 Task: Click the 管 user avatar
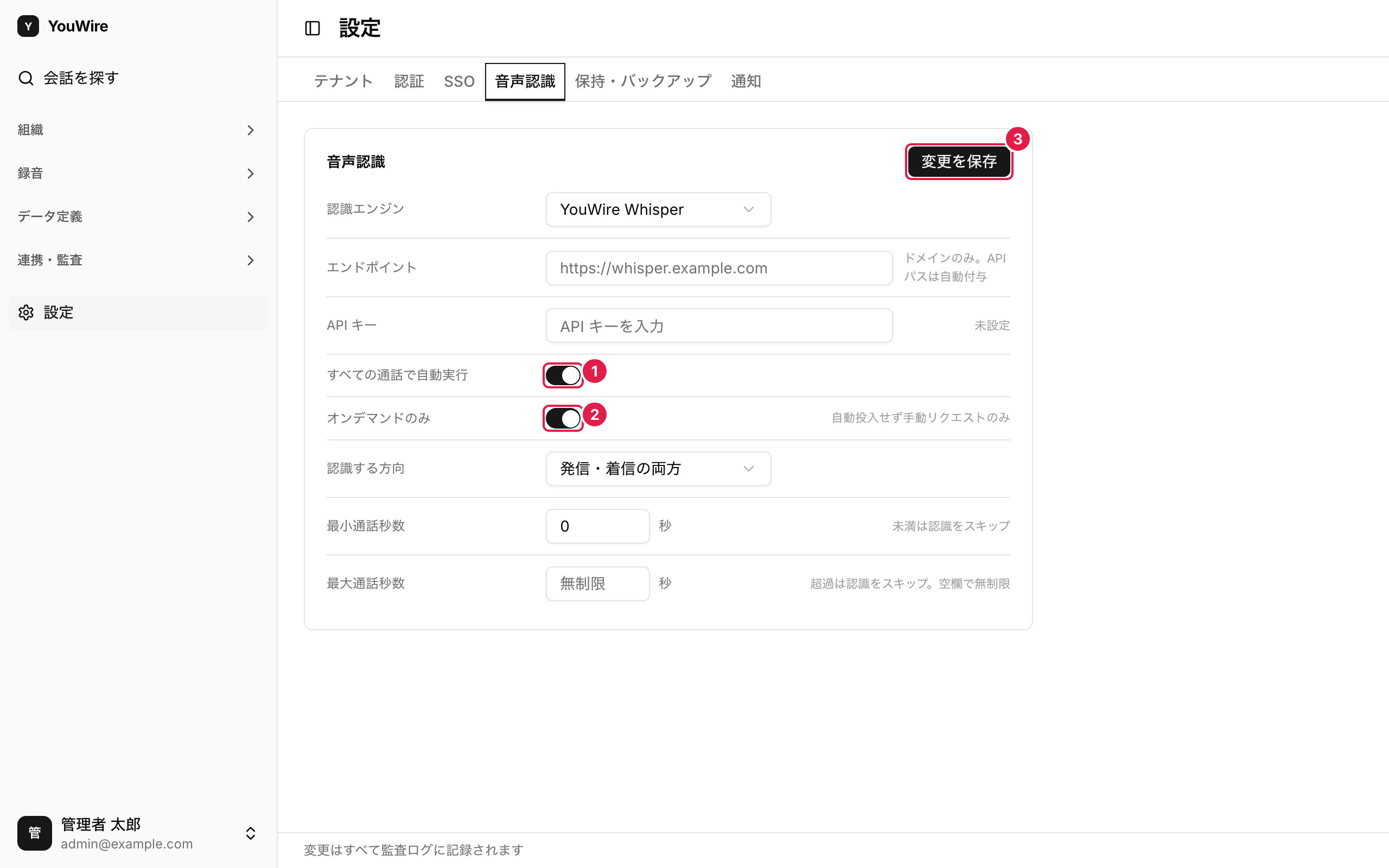pos(34,833)
